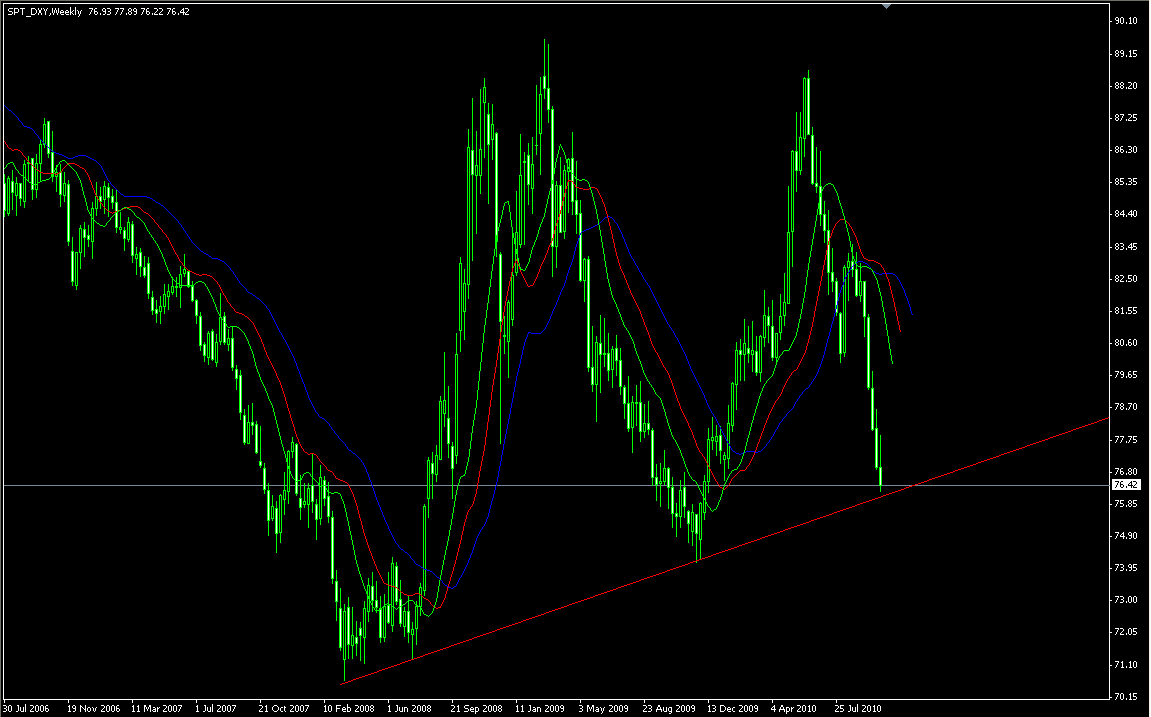Click the 74.90 price scale label
This screenshot has width=1151, height=717.
click(x=1125, y=536)
